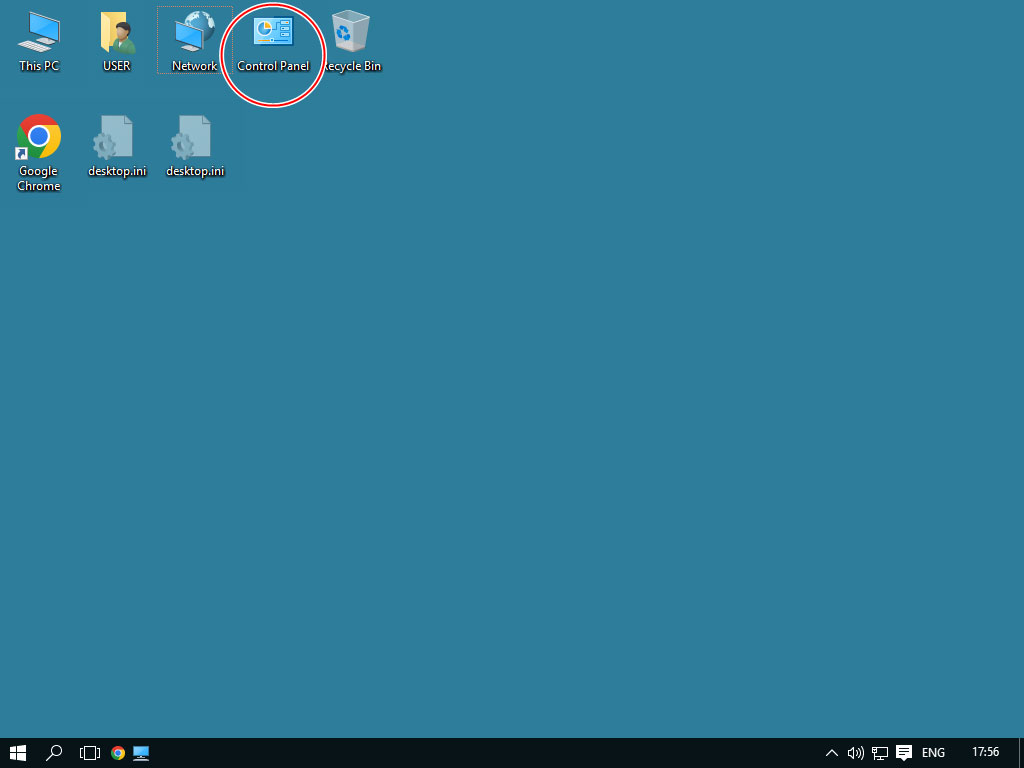Screen dimensions: 1024x768
Task: Expand the hidden system tray icons
Action: click(831, 753)
